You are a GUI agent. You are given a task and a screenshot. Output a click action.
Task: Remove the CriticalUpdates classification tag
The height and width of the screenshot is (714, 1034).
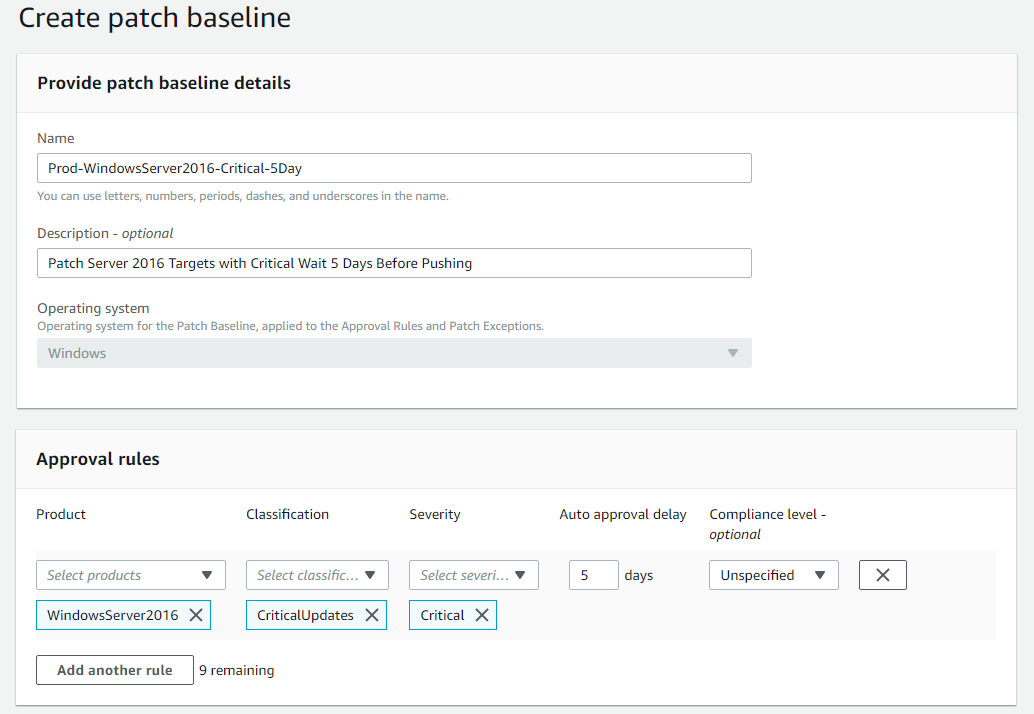[371, 615]
